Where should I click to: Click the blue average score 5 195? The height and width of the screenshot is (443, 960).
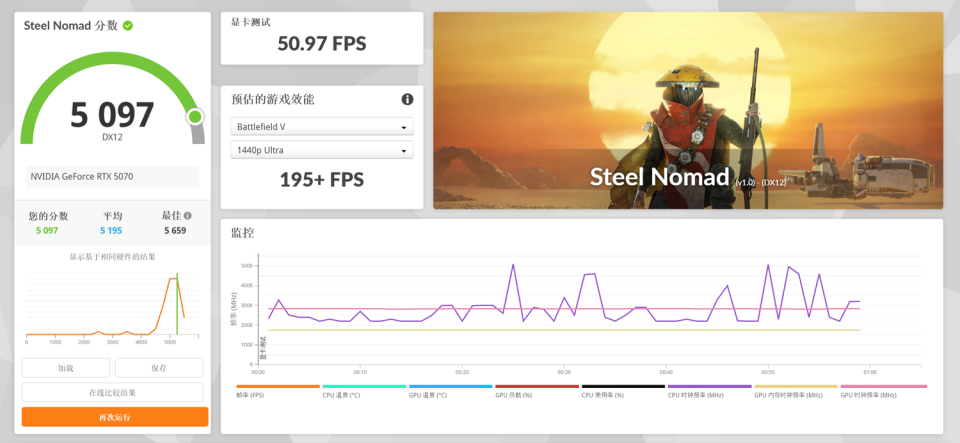[113, 231]
